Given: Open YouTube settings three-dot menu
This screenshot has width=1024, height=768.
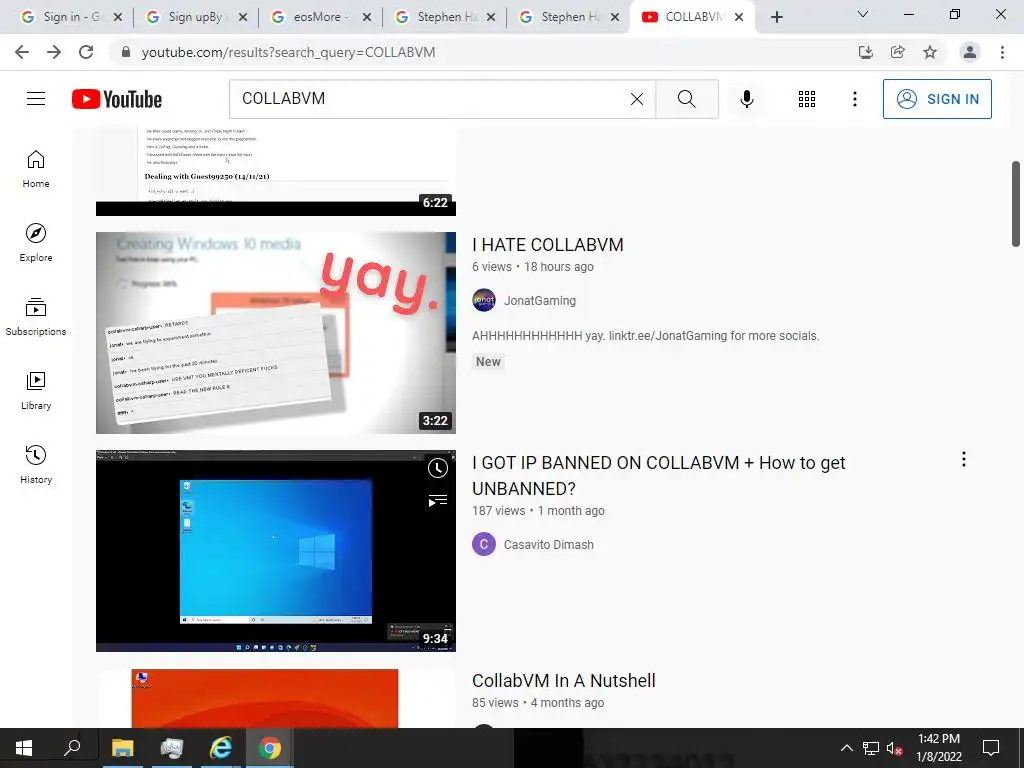Looking at the screenshot, I should coord(854,99).
